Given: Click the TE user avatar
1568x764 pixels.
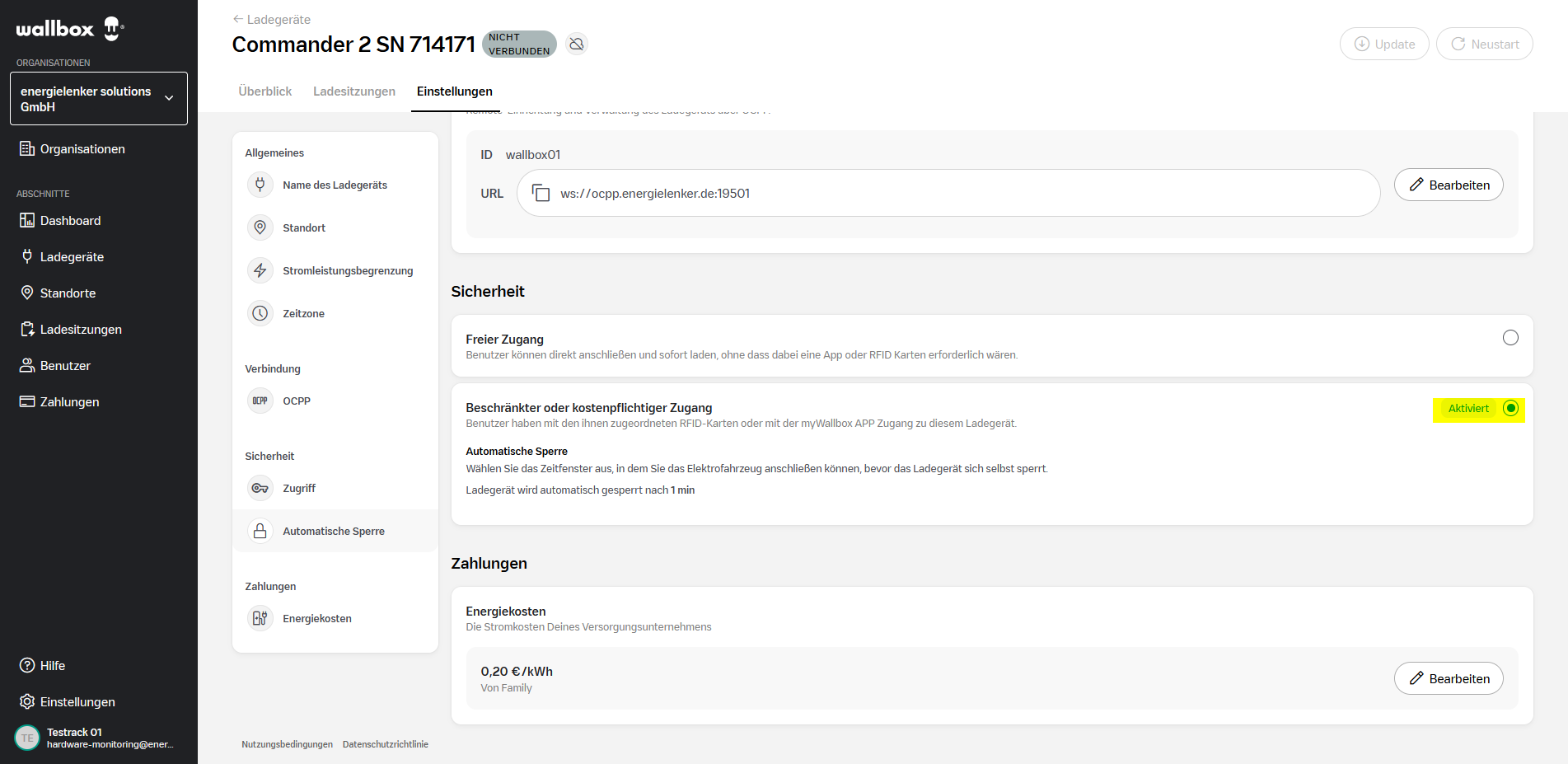Looking at the screenshot, I should click(x=27, y=738).
